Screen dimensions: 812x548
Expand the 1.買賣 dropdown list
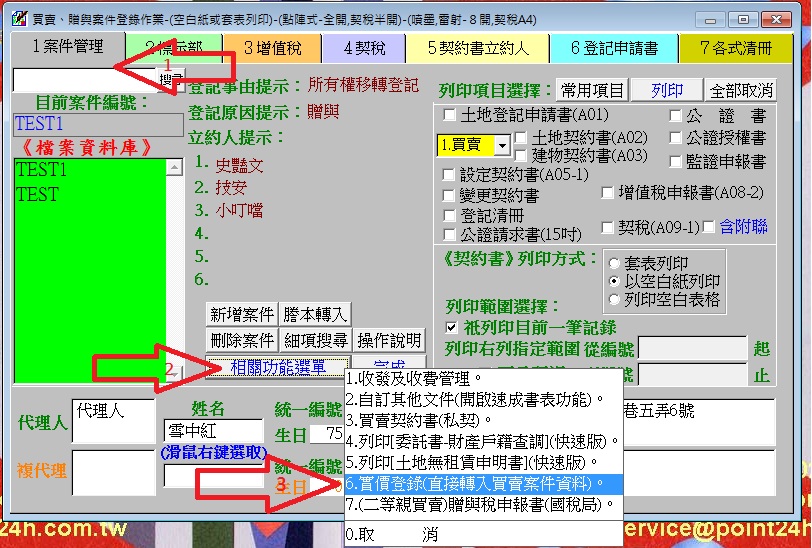[502, 146]
